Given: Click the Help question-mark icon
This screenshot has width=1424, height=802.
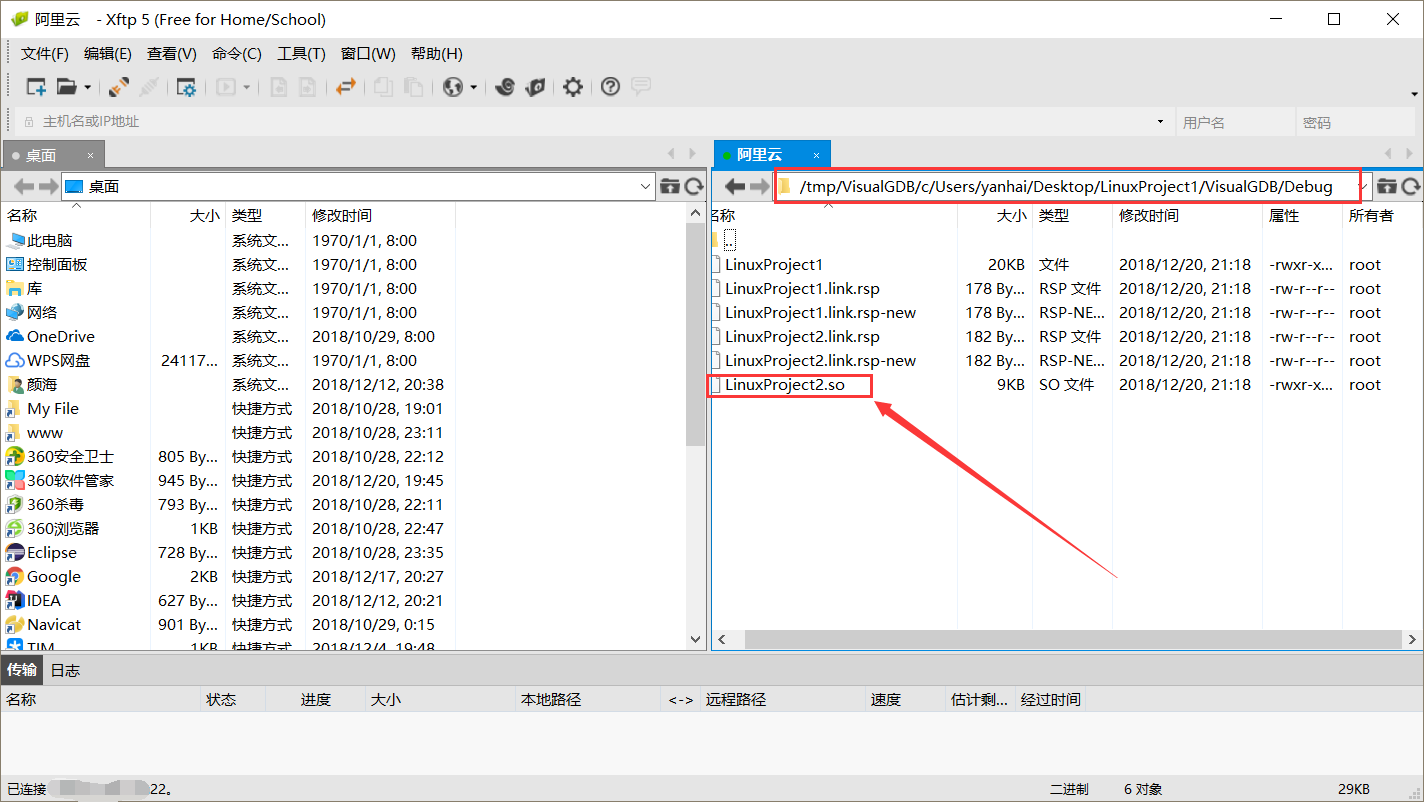Looking at the screenshot, I should point(610,87).
